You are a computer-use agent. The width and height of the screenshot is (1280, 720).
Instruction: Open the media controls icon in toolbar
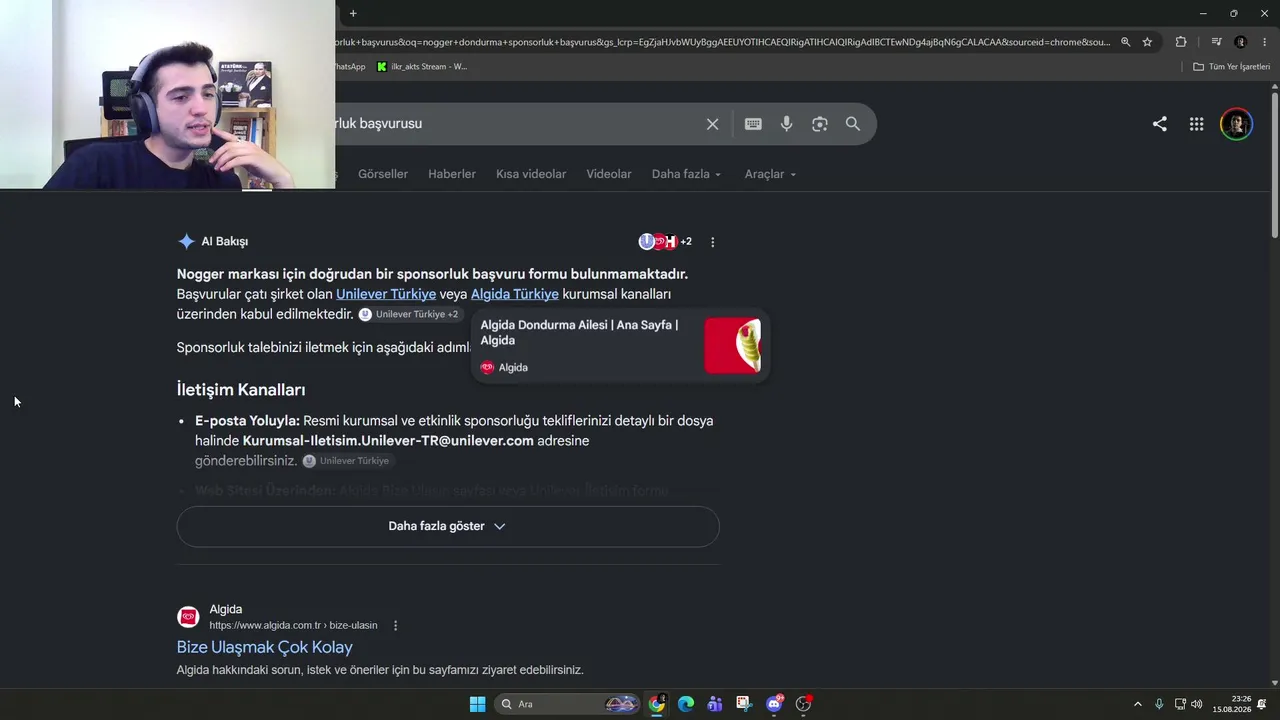(x=1216, y=42)
